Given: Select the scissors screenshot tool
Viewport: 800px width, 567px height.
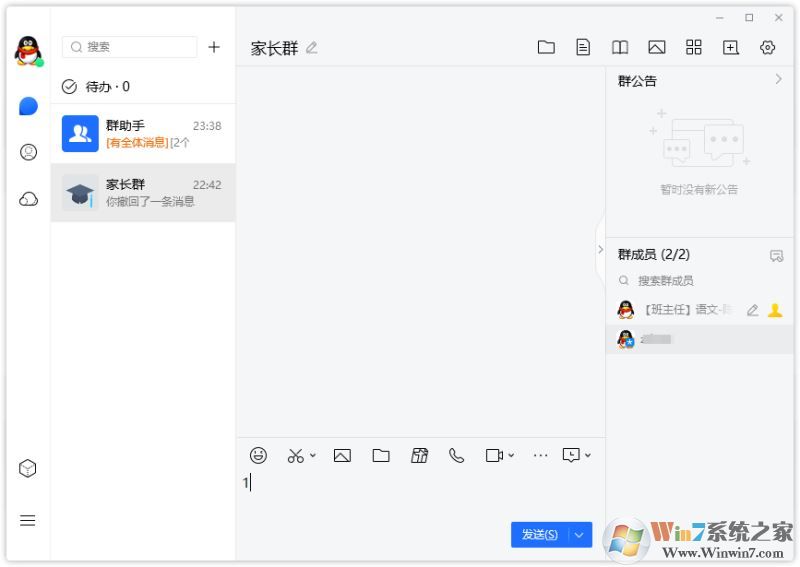Looking at the screenshot, I should pyautogui.click(x=295, y=455).
